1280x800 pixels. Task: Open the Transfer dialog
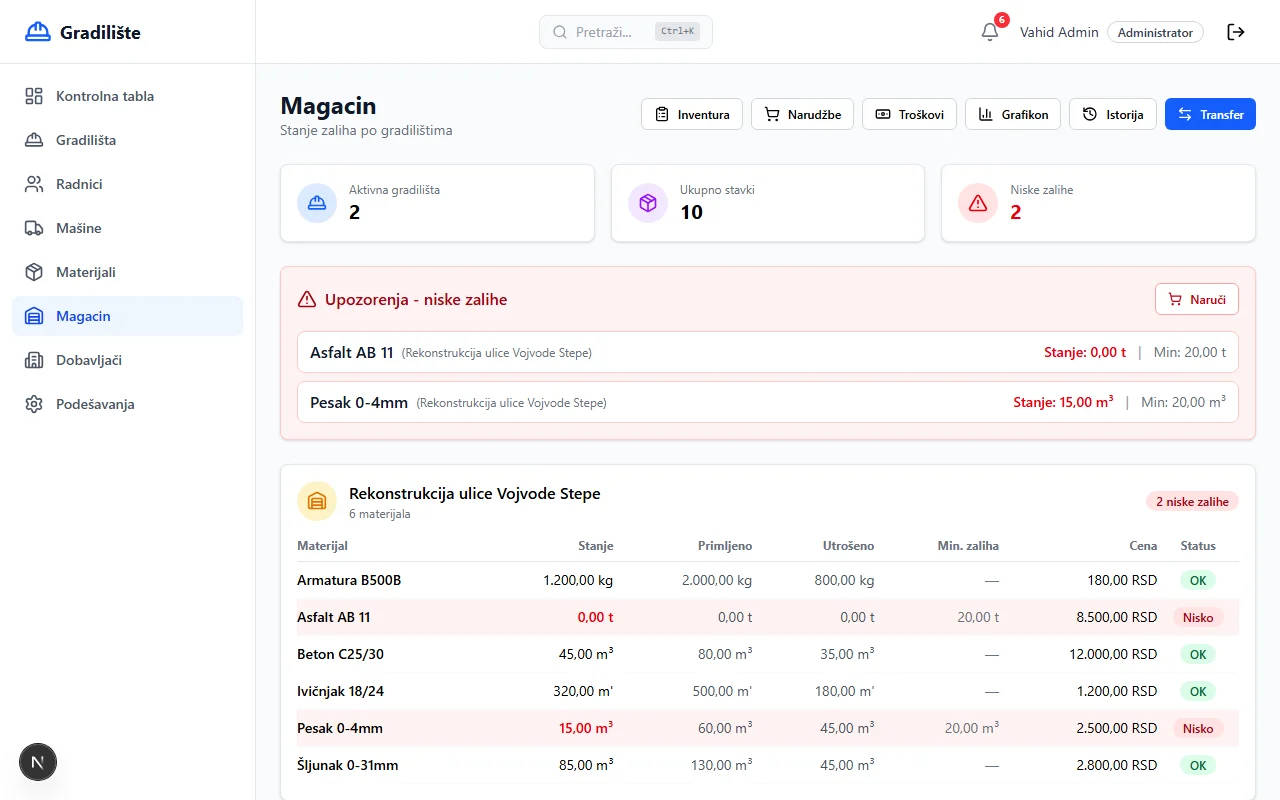tap(1210, 114)
